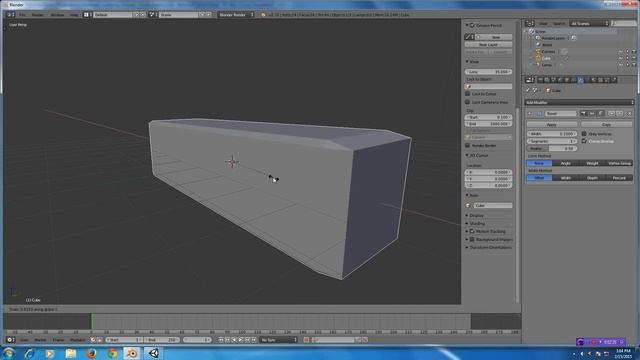
Task: Open the Window menu
Action: tap(57, 15)
